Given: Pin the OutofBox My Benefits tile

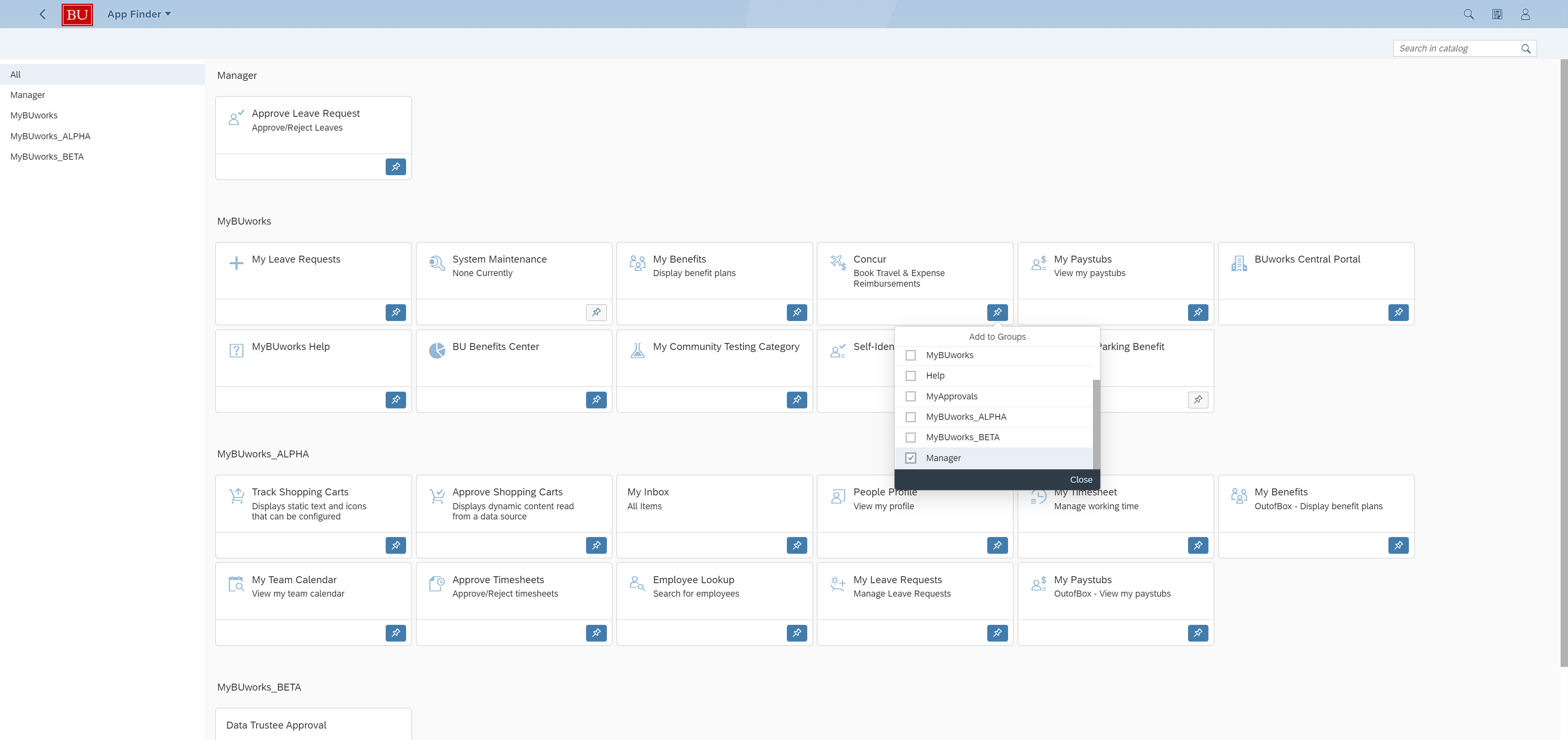Looking at the screenshot, I should click(1398, 545).
